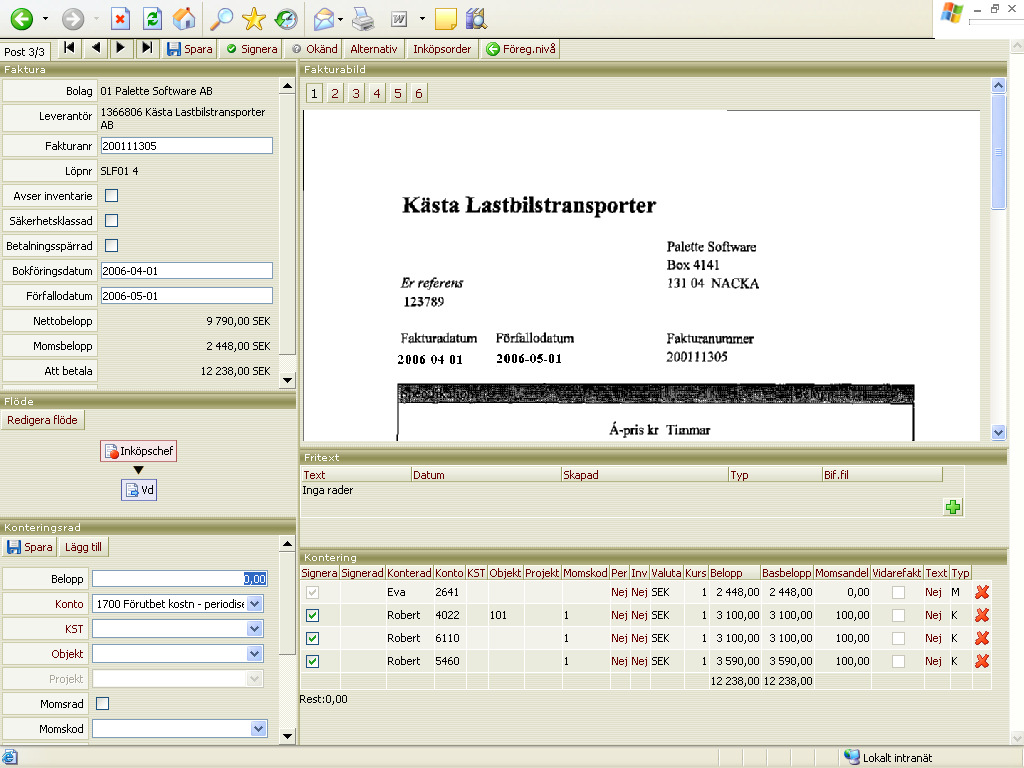Show invoice image page 5
This screenshot has width=1024, height=768.
[398, 93]
